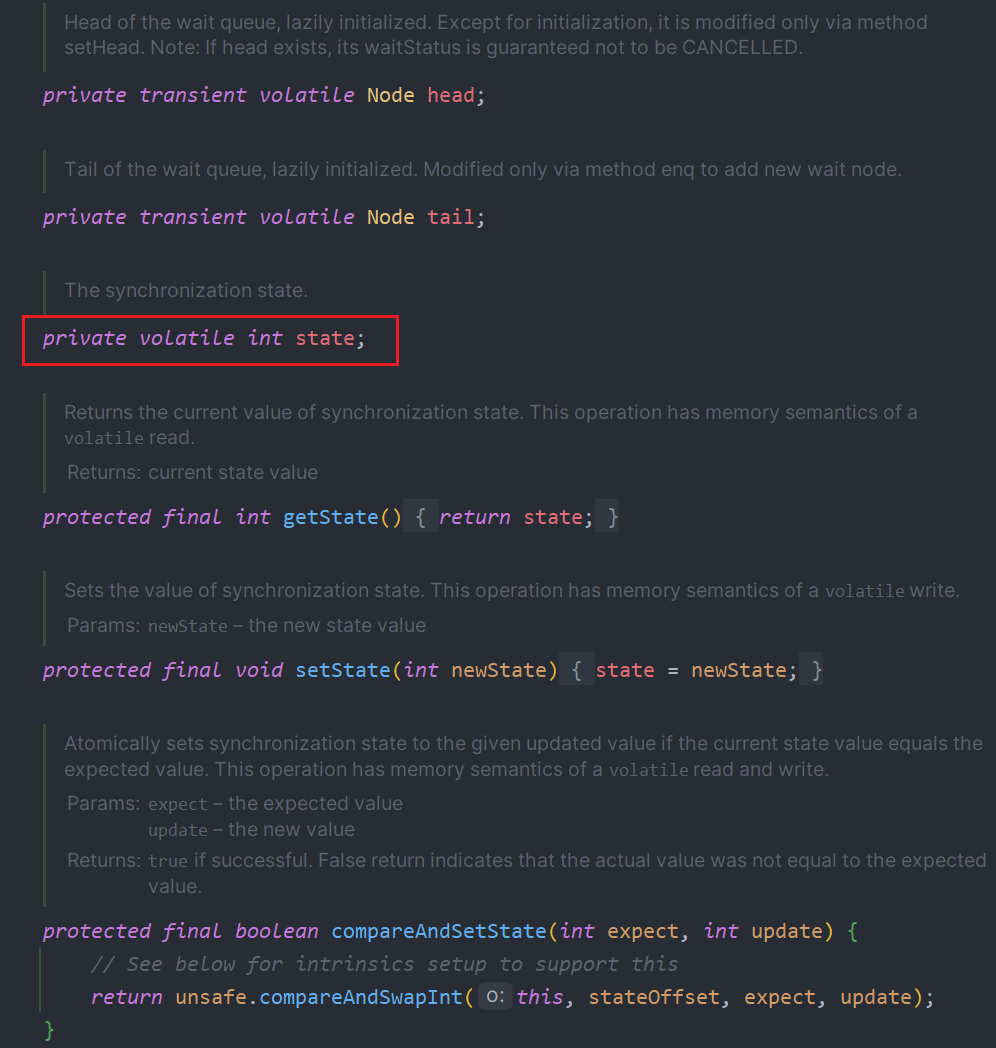The height and width of the screenshot is (1048, 996).
Task: Click the opening brace of compareAndSetState
Action: click(852, 931)
